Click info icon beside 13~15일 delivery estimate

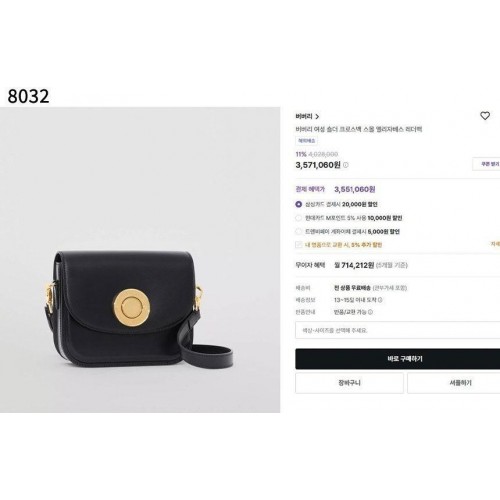tap(380, 300)
